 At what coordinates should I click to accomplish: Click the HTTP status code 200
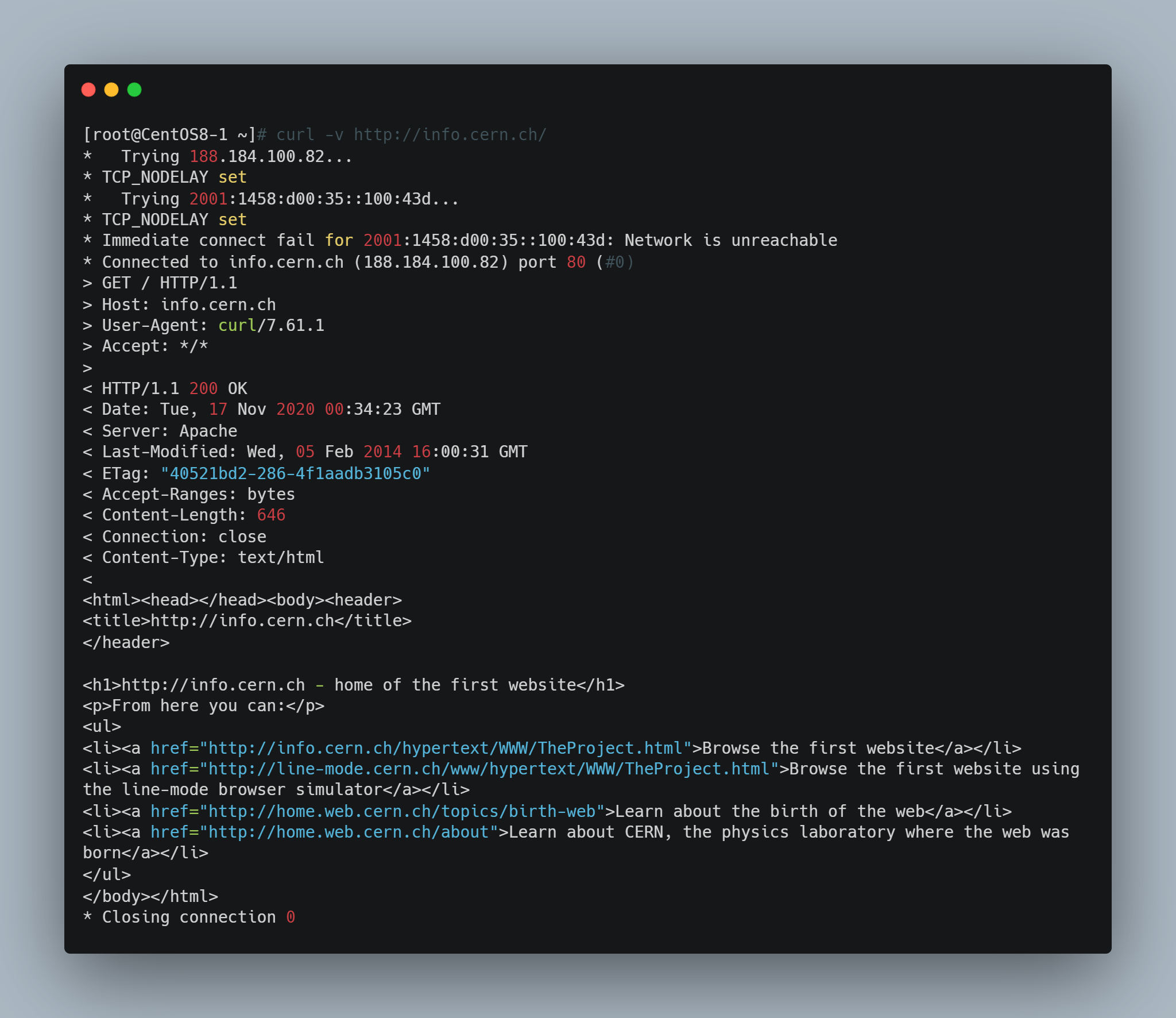[x=203, y=388]
